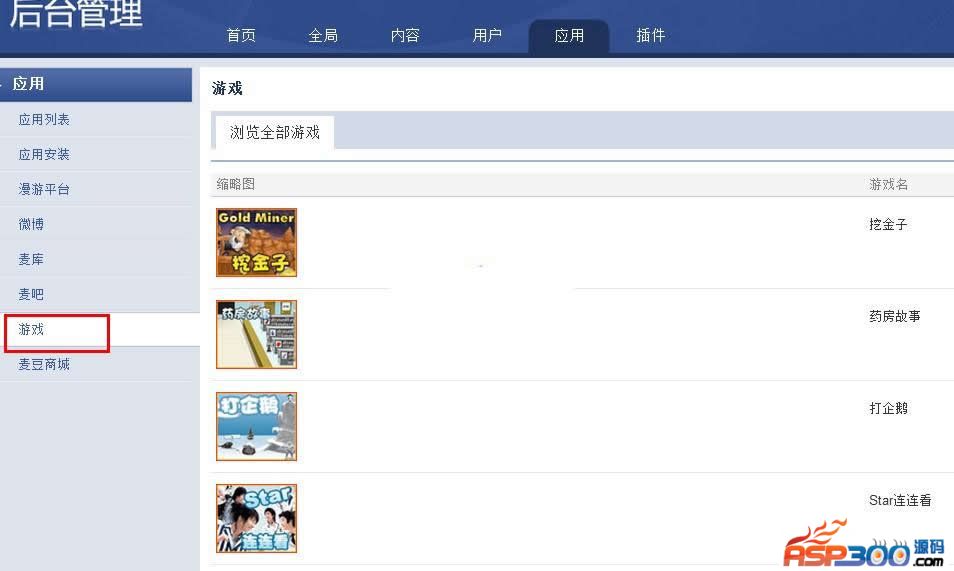
Task: Click the active 应用 top tab
Action: (x=569, y=37)
